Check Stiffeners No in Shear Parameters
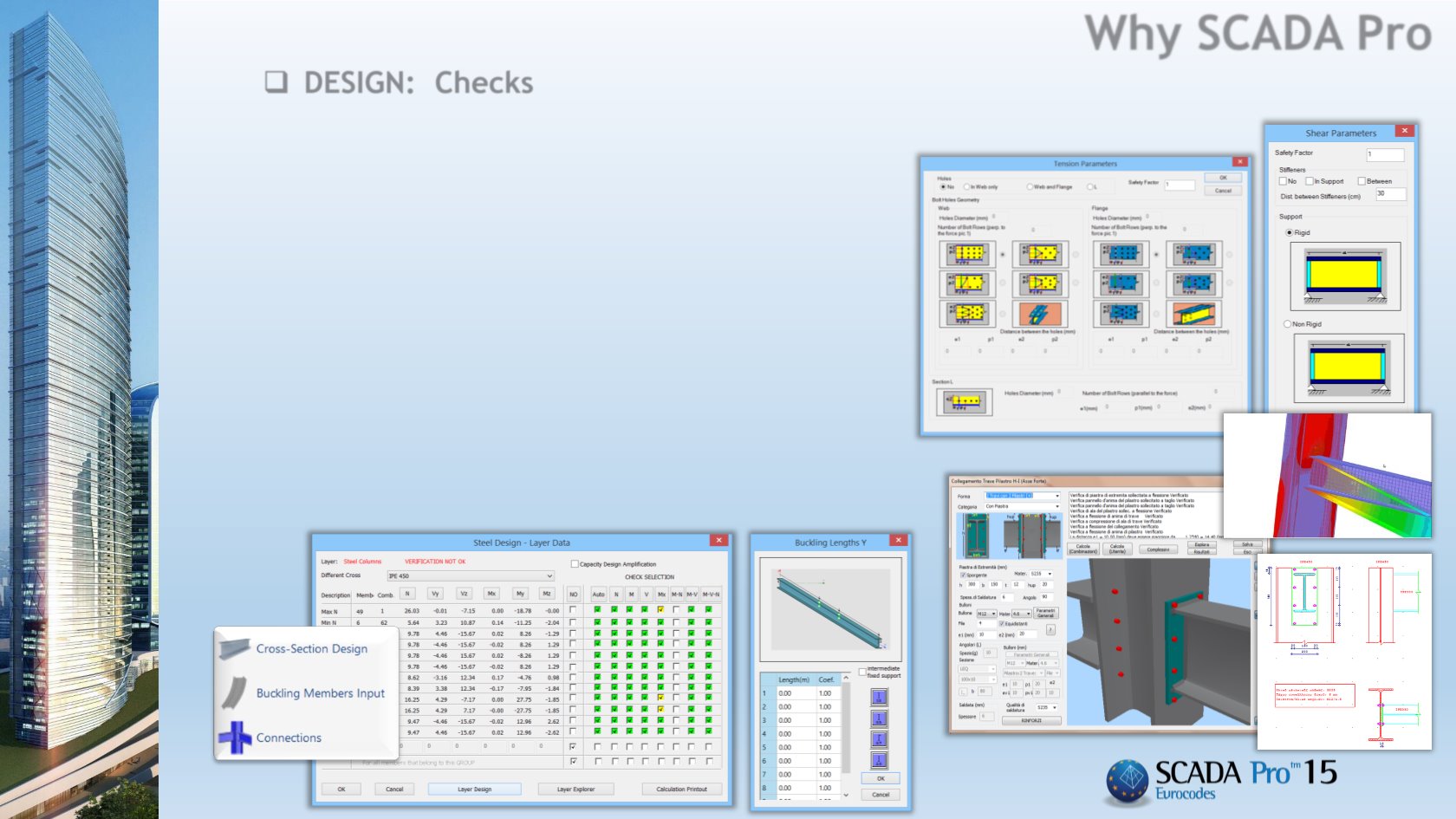 [1283, 181]
